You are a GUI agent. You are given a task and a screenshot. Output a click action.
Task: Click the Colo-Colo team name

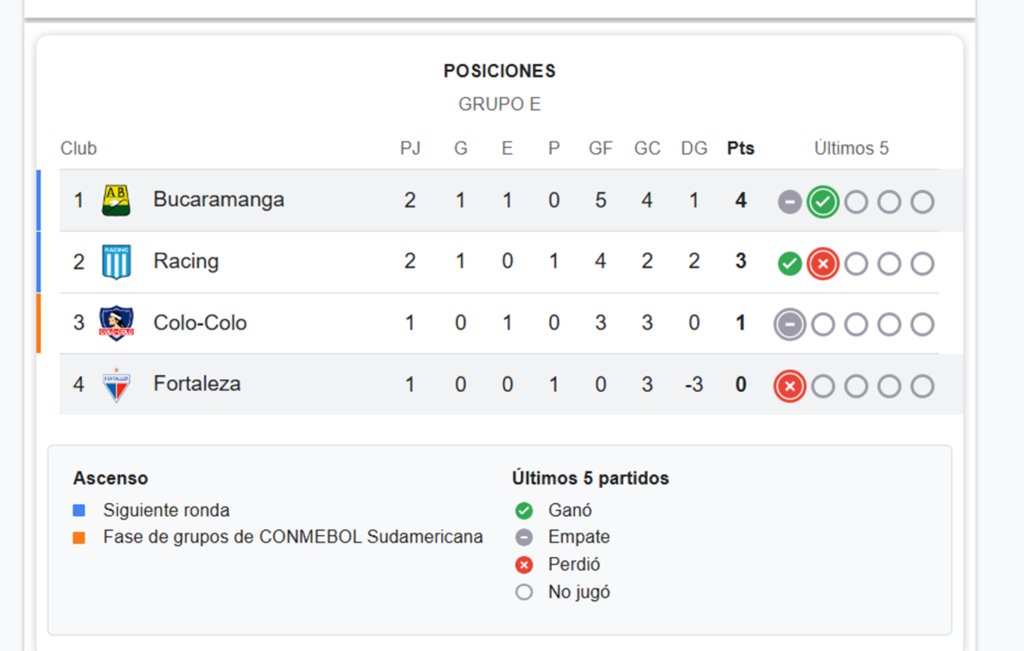pyautogui.click(x=200, y=323)
